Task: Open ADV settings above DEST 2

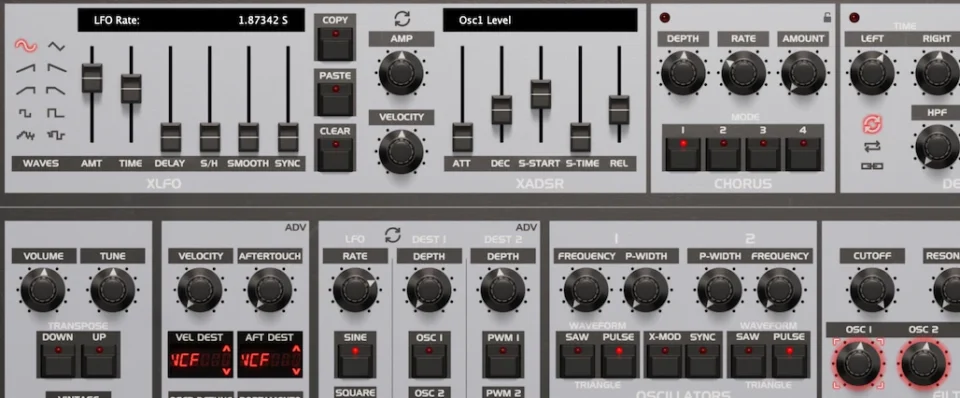Action: (527, 228)
